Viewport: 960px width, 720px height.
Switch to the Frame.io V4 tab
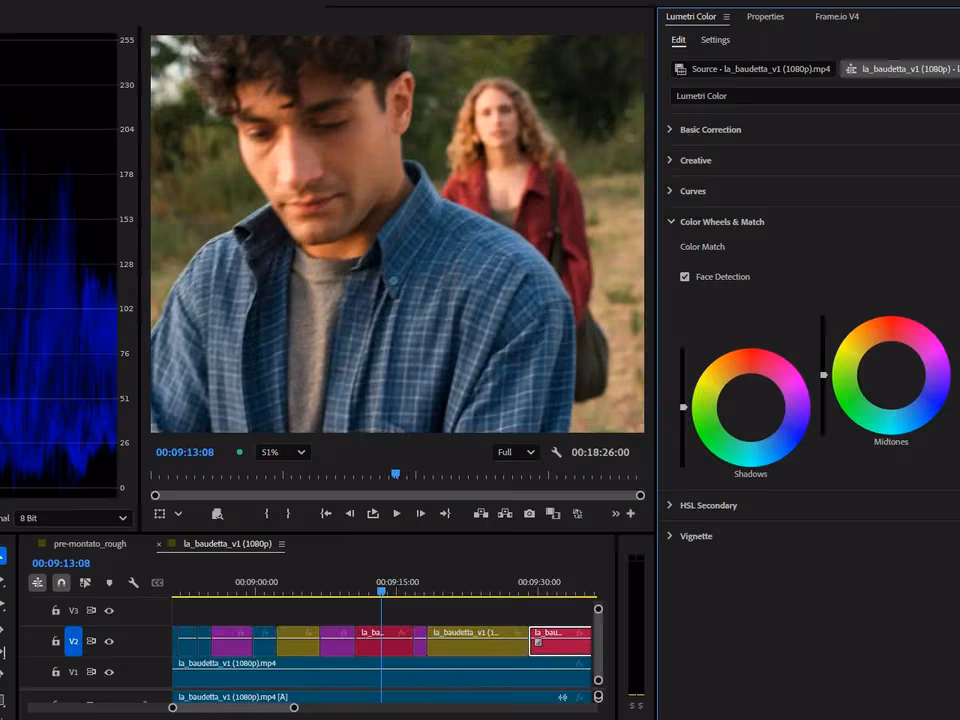click(837, 17)
